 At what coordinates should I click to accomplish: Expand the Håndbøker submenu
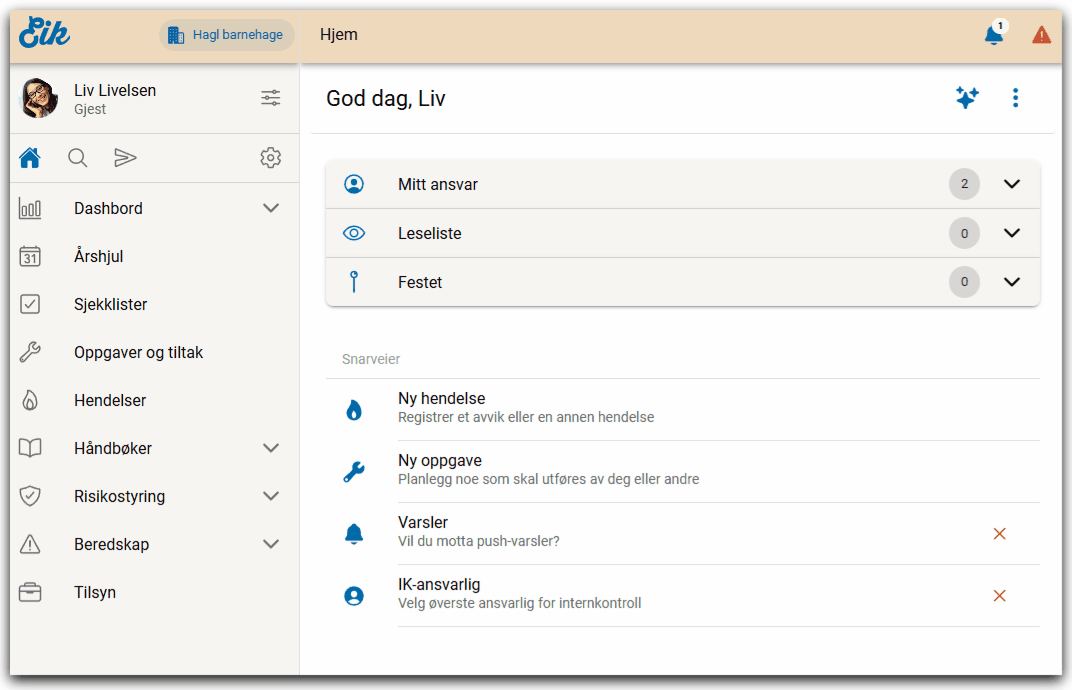point(270,448)
